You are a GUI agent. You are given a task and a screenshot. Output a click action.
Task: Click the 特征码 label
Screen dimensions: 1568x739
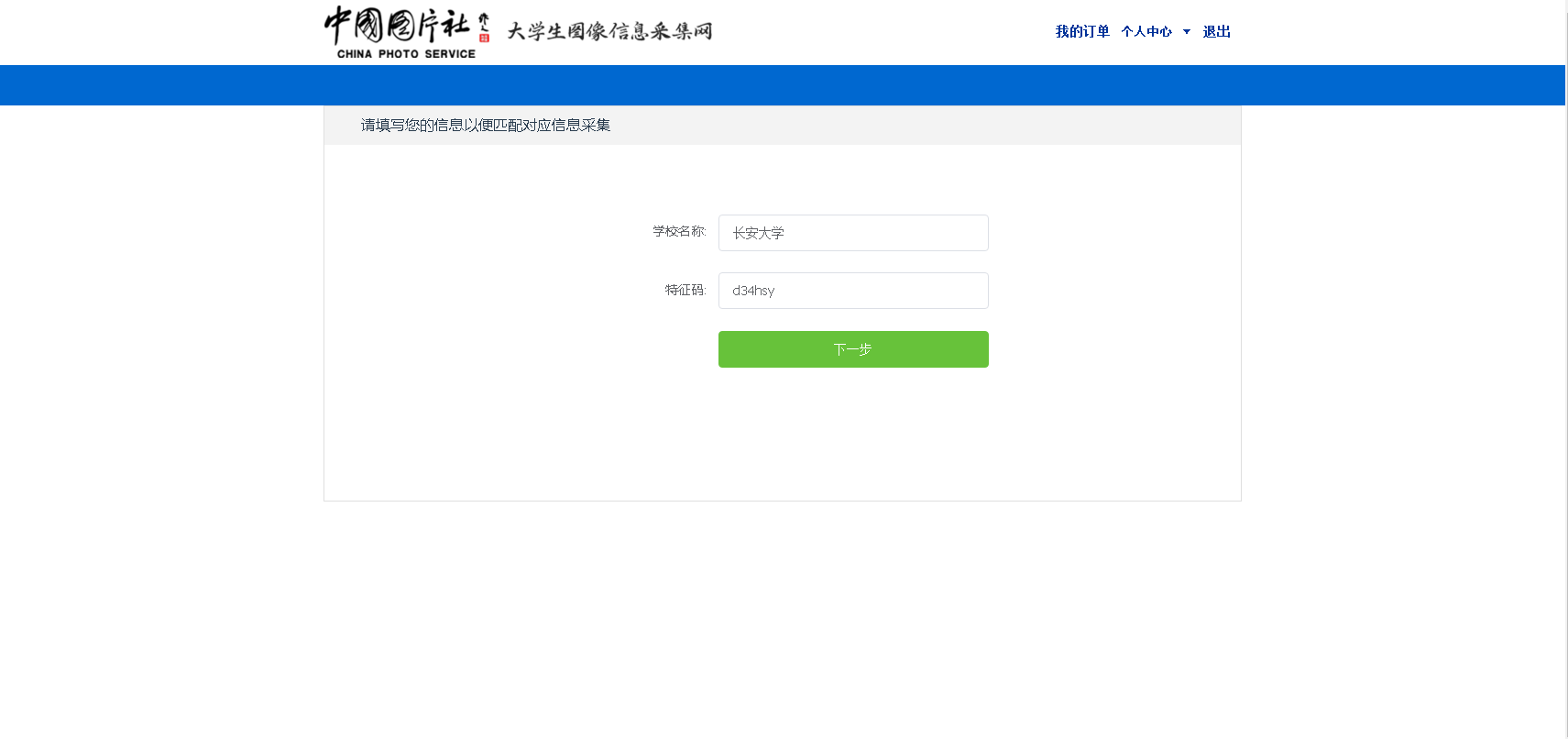point(685,291)
